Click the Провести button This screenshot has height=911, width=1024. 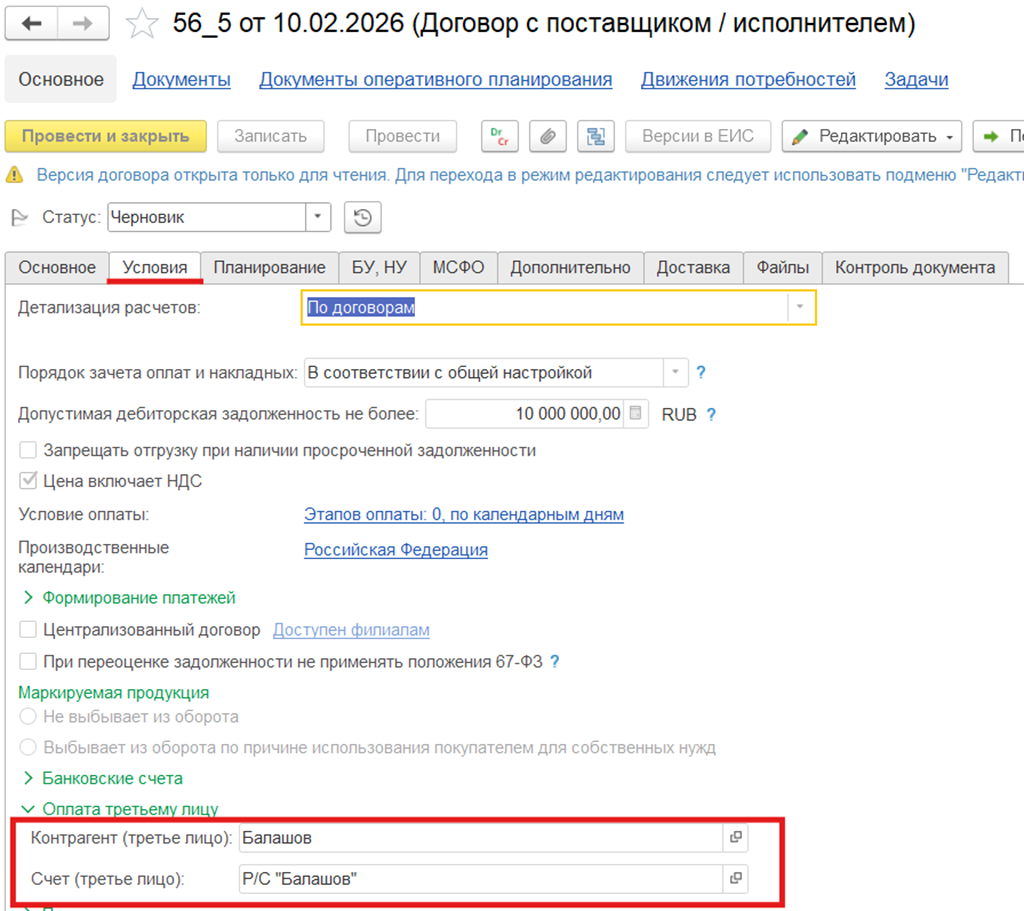pos(402,136)
